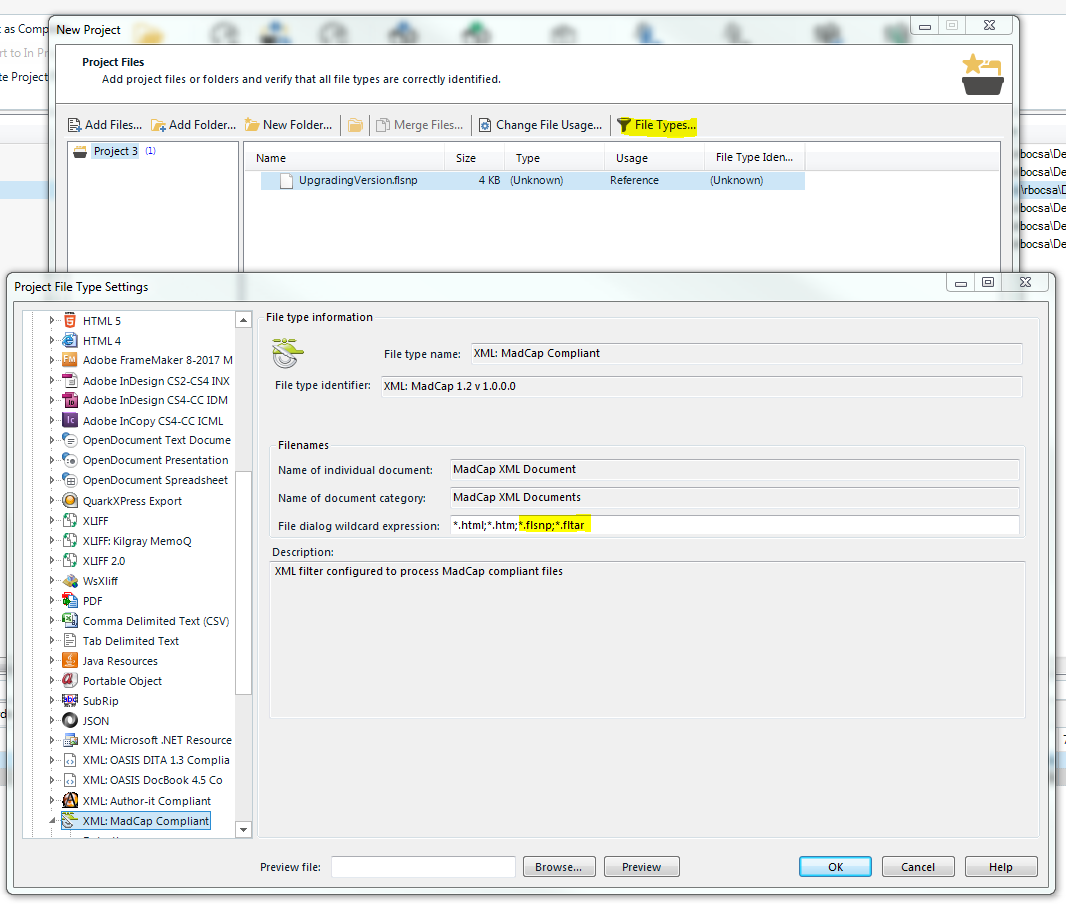Click the OpenDocument Text Document icon

(70, 440)
